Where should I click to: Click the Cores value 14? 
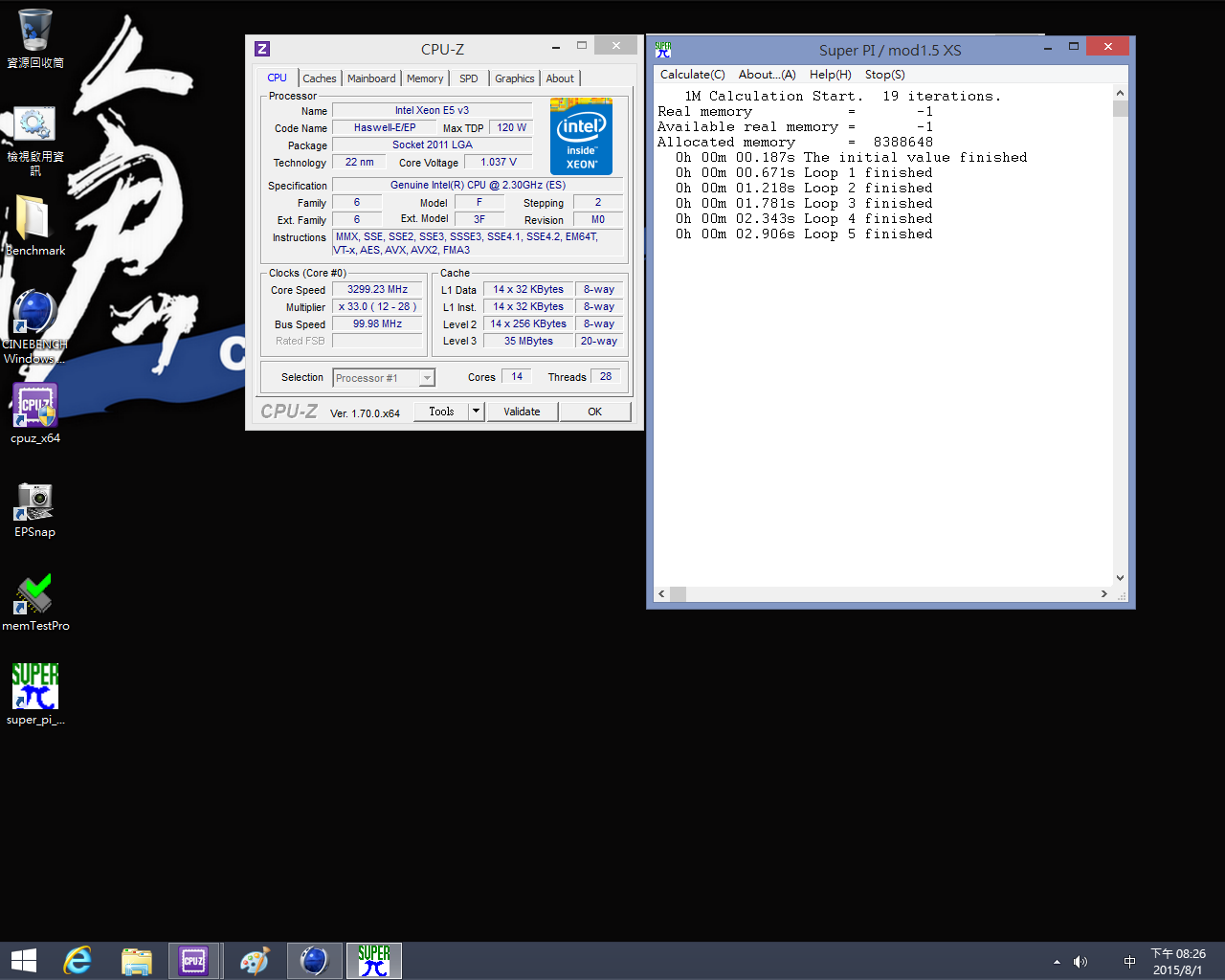(517, 376)
